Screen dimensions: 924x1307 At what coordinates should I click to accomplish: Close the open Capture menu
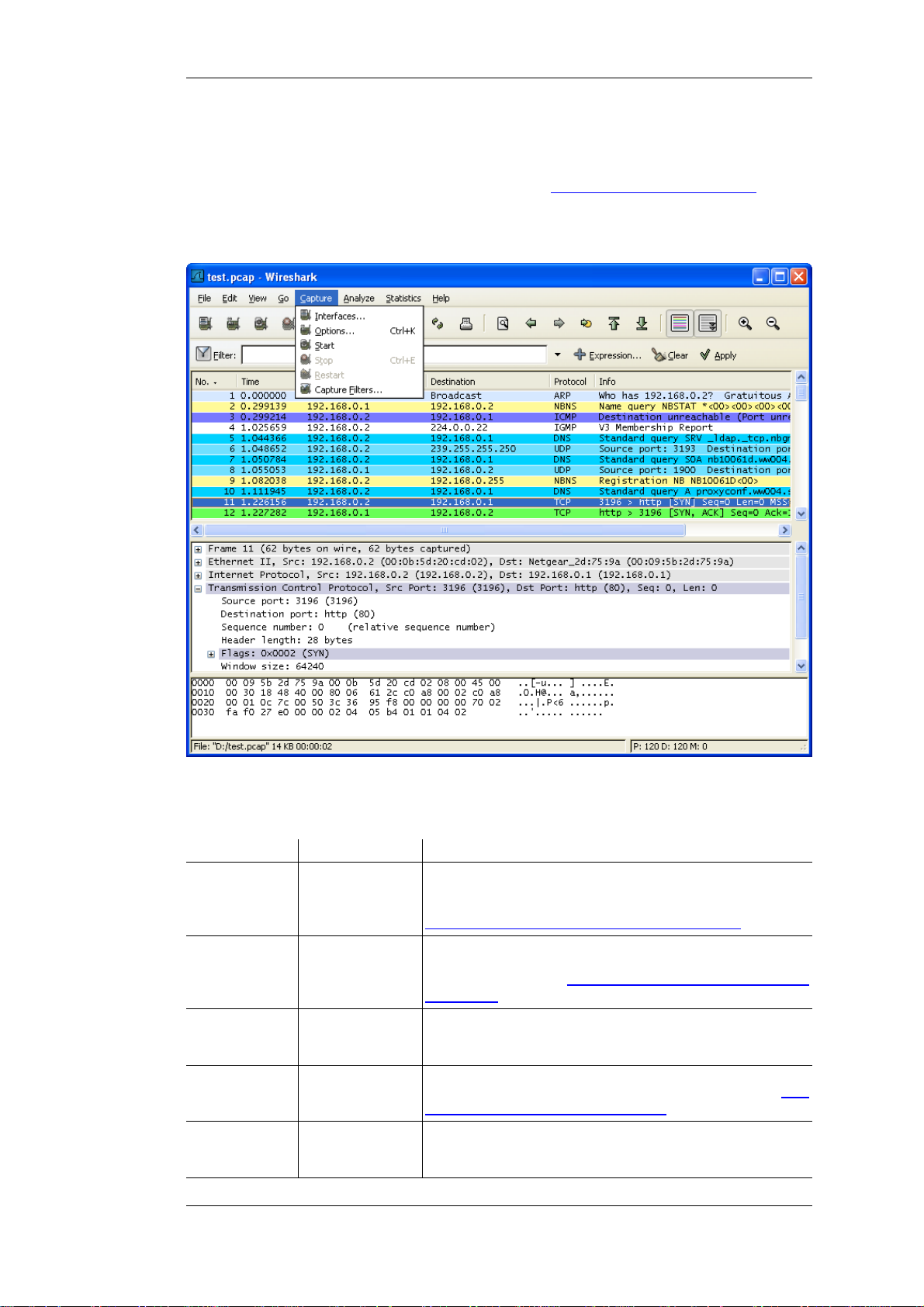[x=317, y=299]
